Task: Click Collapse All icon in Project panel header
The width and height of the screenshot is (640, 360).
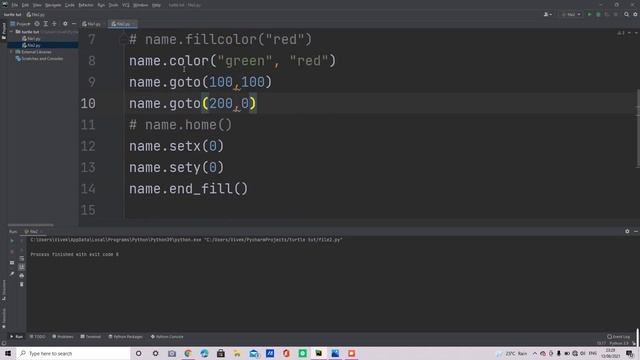Action: (x=54, y=24)
